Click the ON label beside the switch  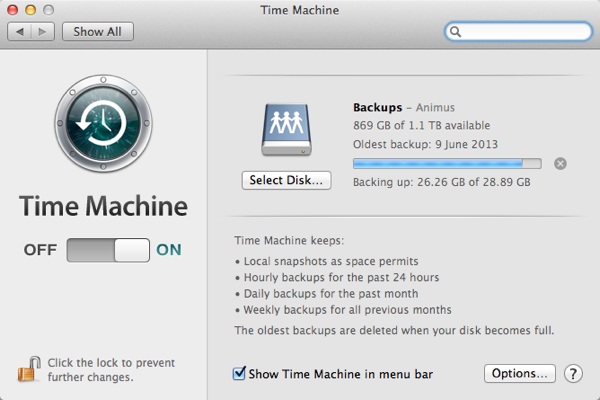169,250
